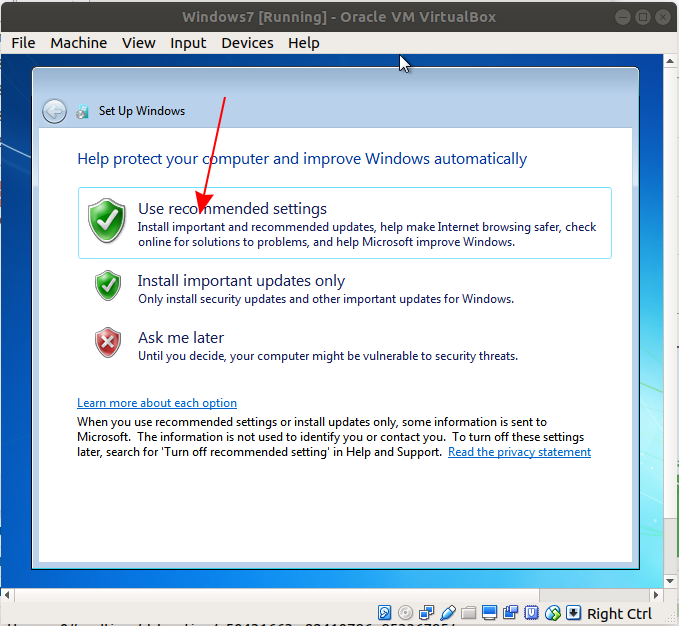Open the Input menu
The height and width of the screenshot is (626, 679).
point(188,43)
